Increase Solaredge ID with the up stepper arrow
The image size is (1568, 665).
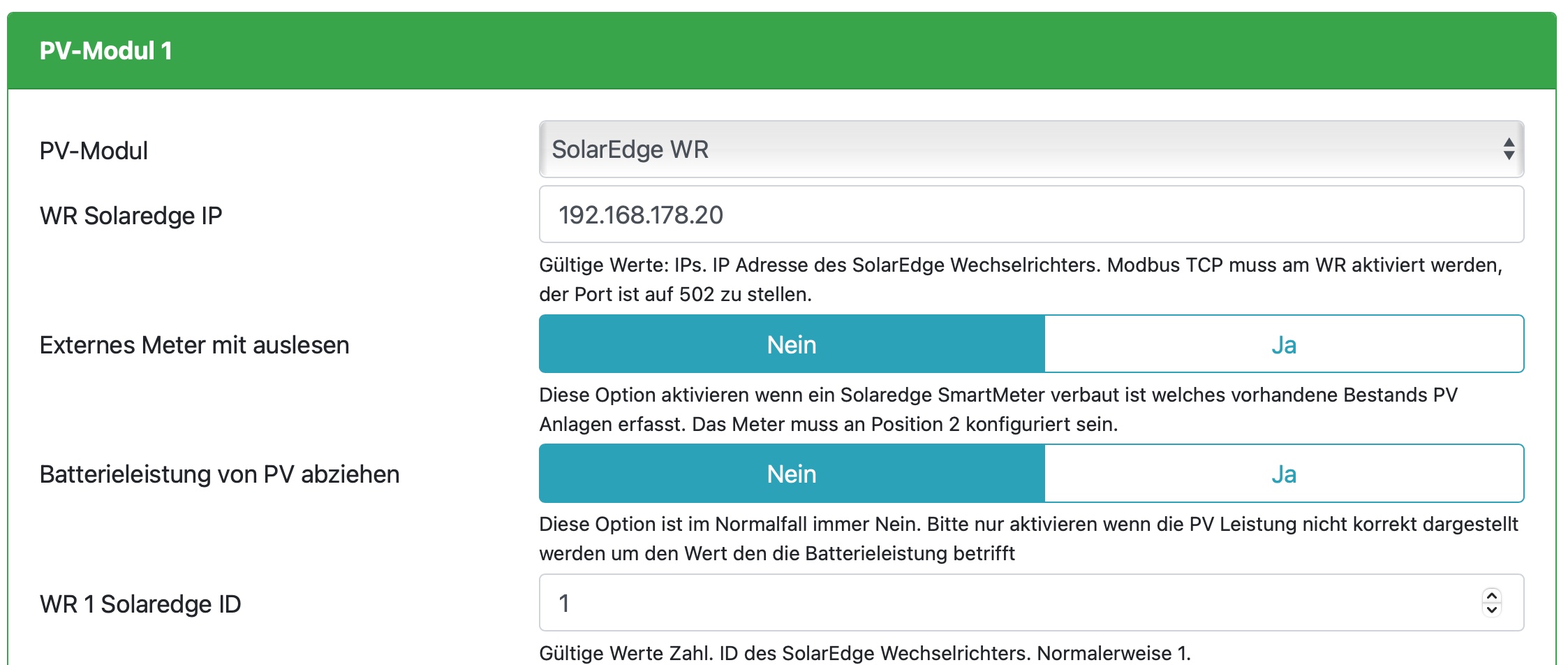(x=1492, y=596)
